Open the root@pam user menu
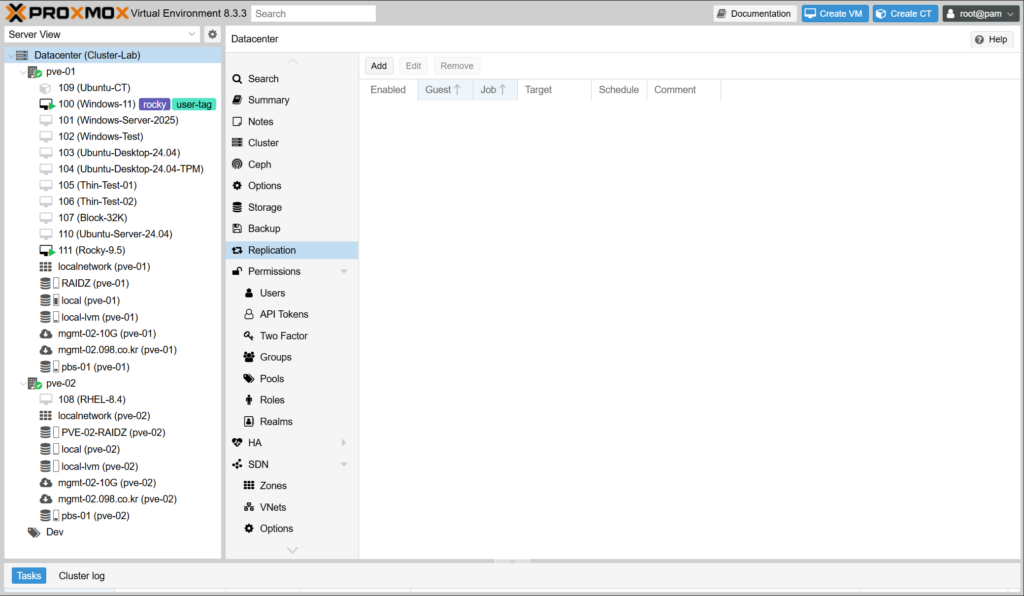The width and height of the screenshot is (1024, 596). 979,14
